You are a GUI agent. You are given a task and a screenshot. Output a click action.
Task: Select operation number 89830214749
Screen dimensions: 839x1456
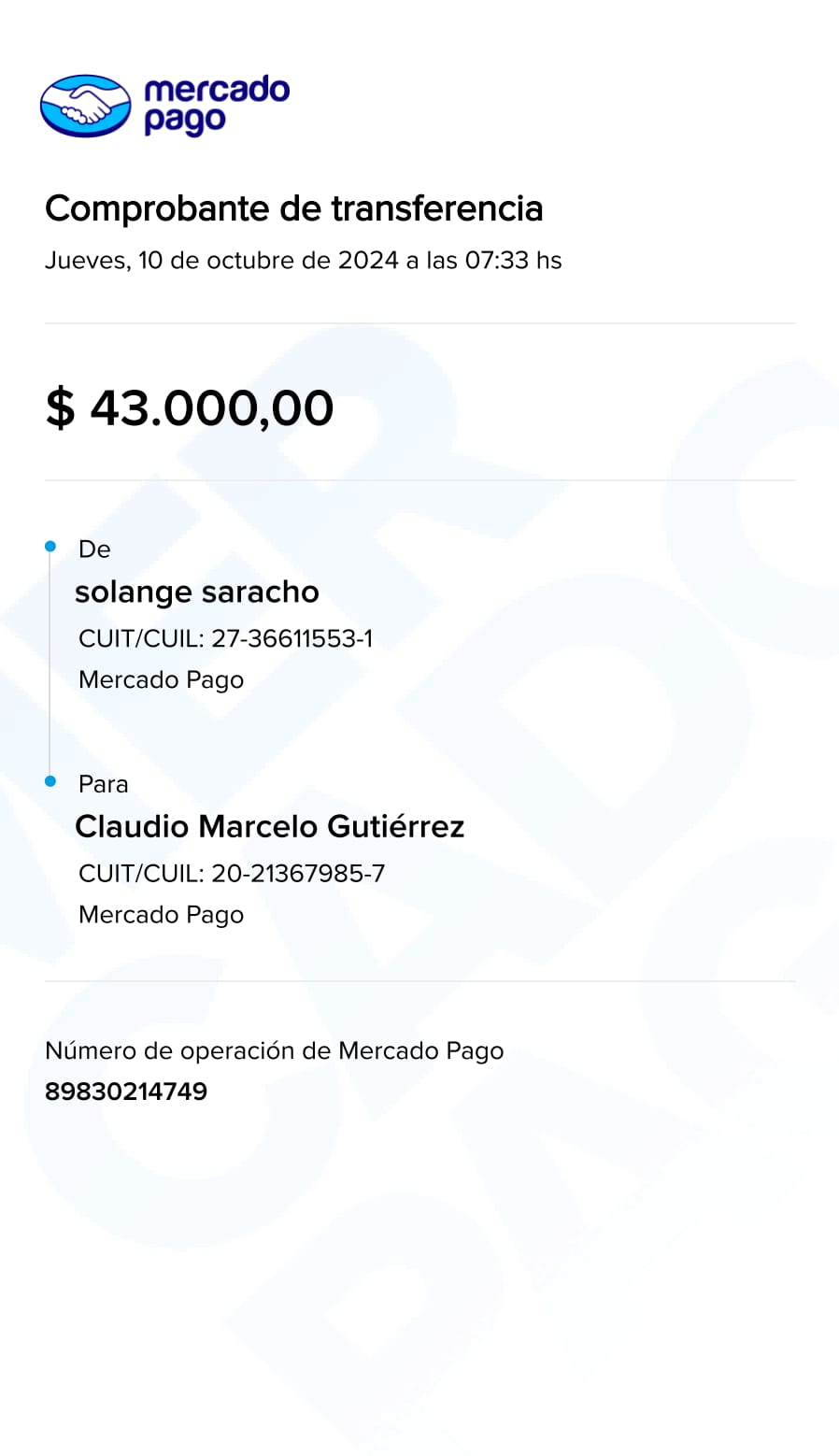(126, 1091)
